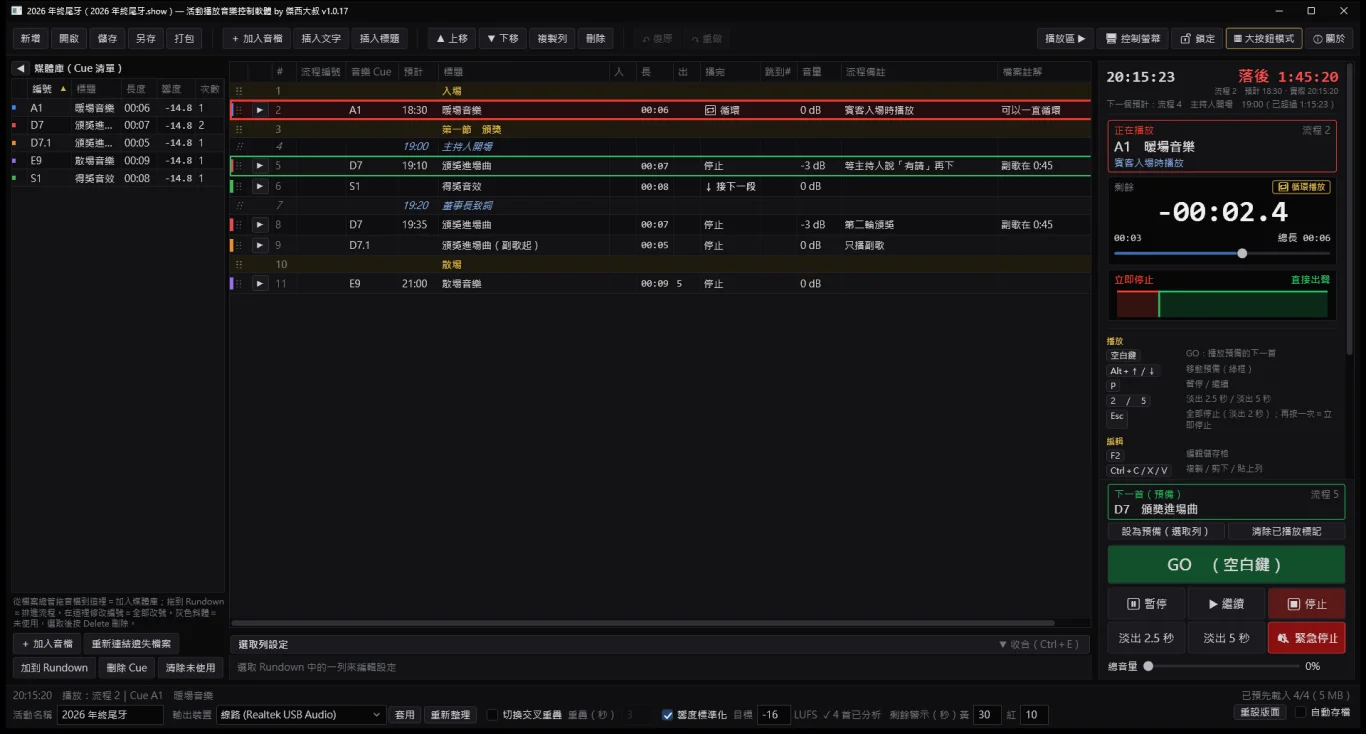Click the 鎖定 lock button
1366x734 pixels.
[x=1197, y=39]
